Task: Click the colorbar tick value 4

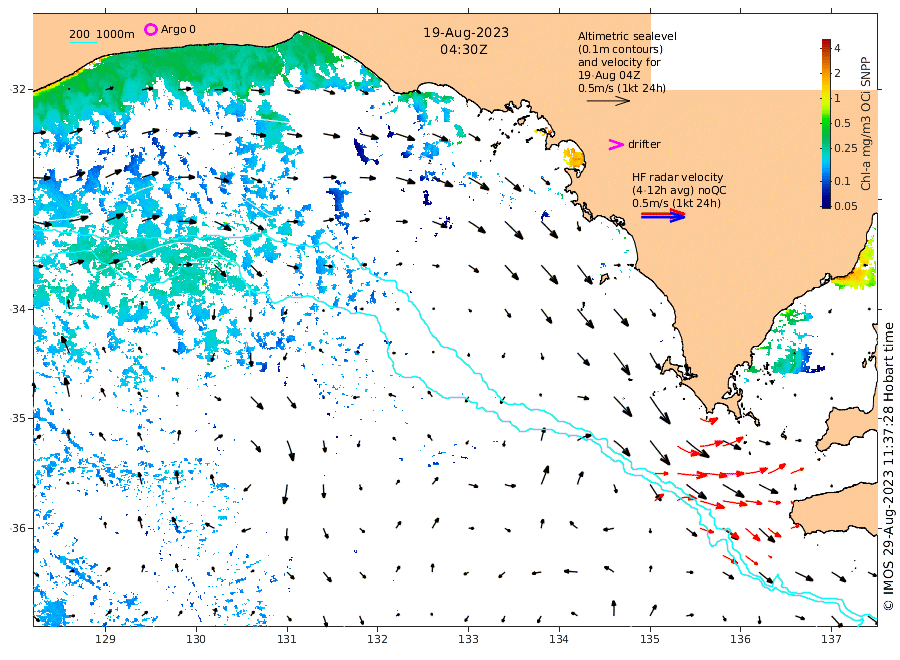Action: point(837,48)
